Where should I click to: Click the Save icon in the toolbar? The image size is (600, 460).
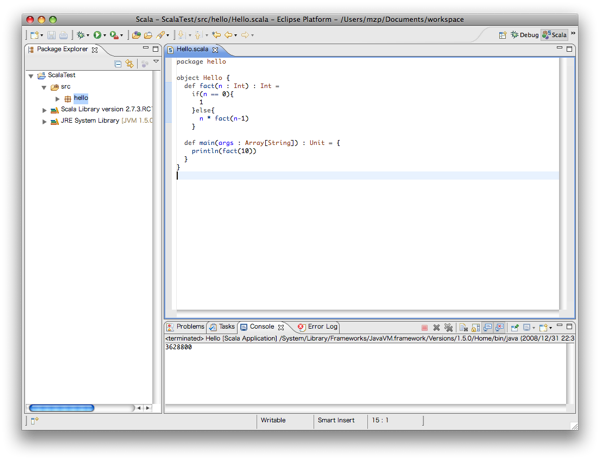point(51,35)
